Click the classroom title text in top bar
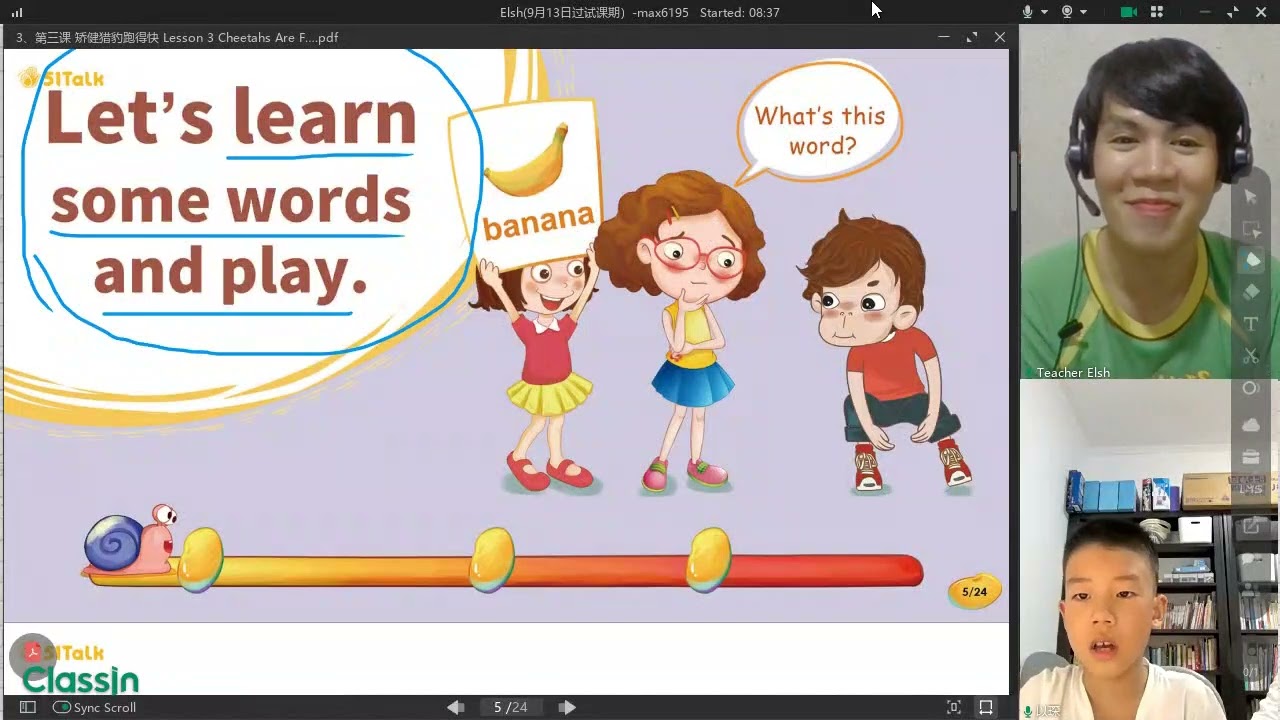This screenshot has width=1280, height=720. 594,12
